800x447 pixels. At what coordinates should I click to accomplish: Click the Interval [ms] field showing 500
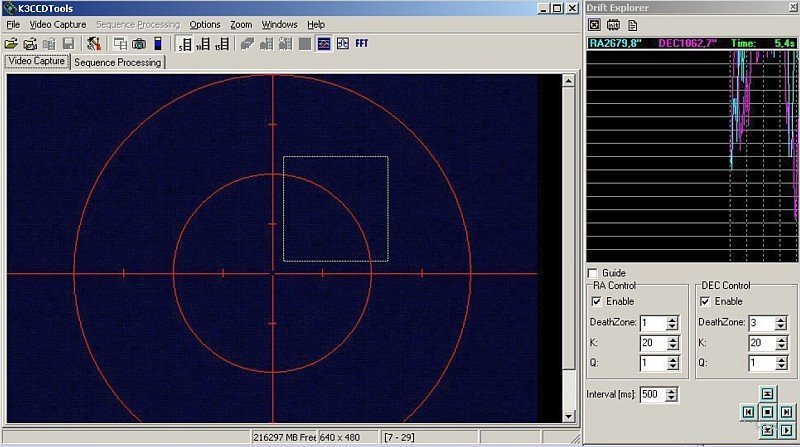tap(653, 394)
